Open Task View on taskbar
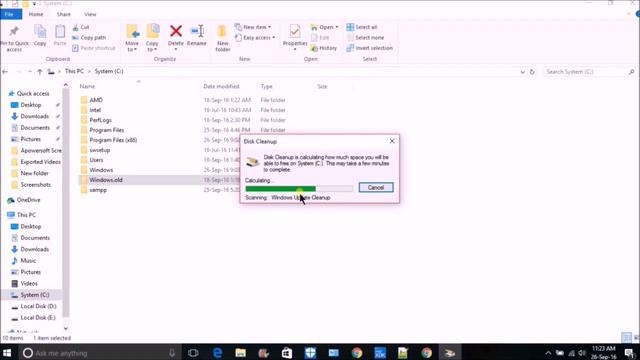640x360 pixels. pyautogui.click(x=193, y=353)
